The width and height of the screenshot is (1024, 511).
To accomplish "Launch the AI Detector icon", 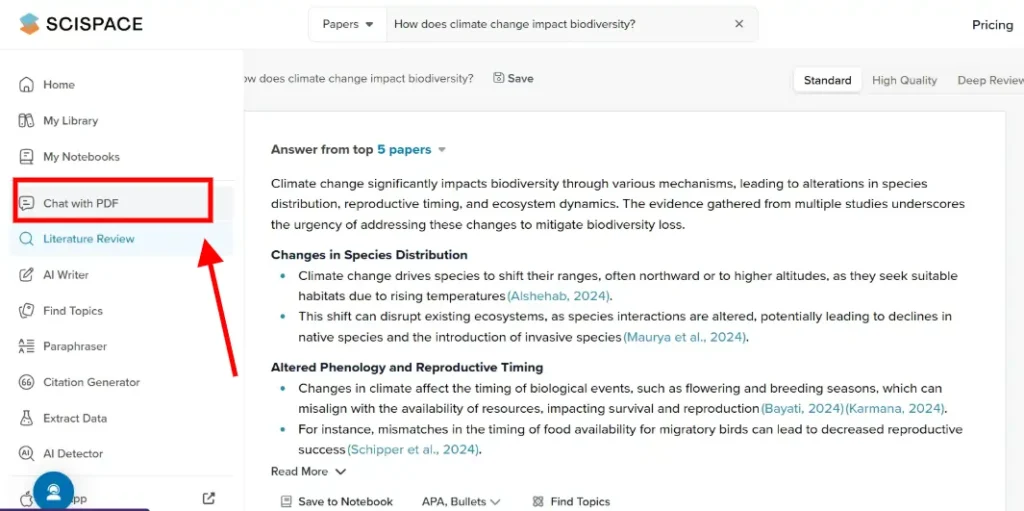I will [x=27, y=454].
